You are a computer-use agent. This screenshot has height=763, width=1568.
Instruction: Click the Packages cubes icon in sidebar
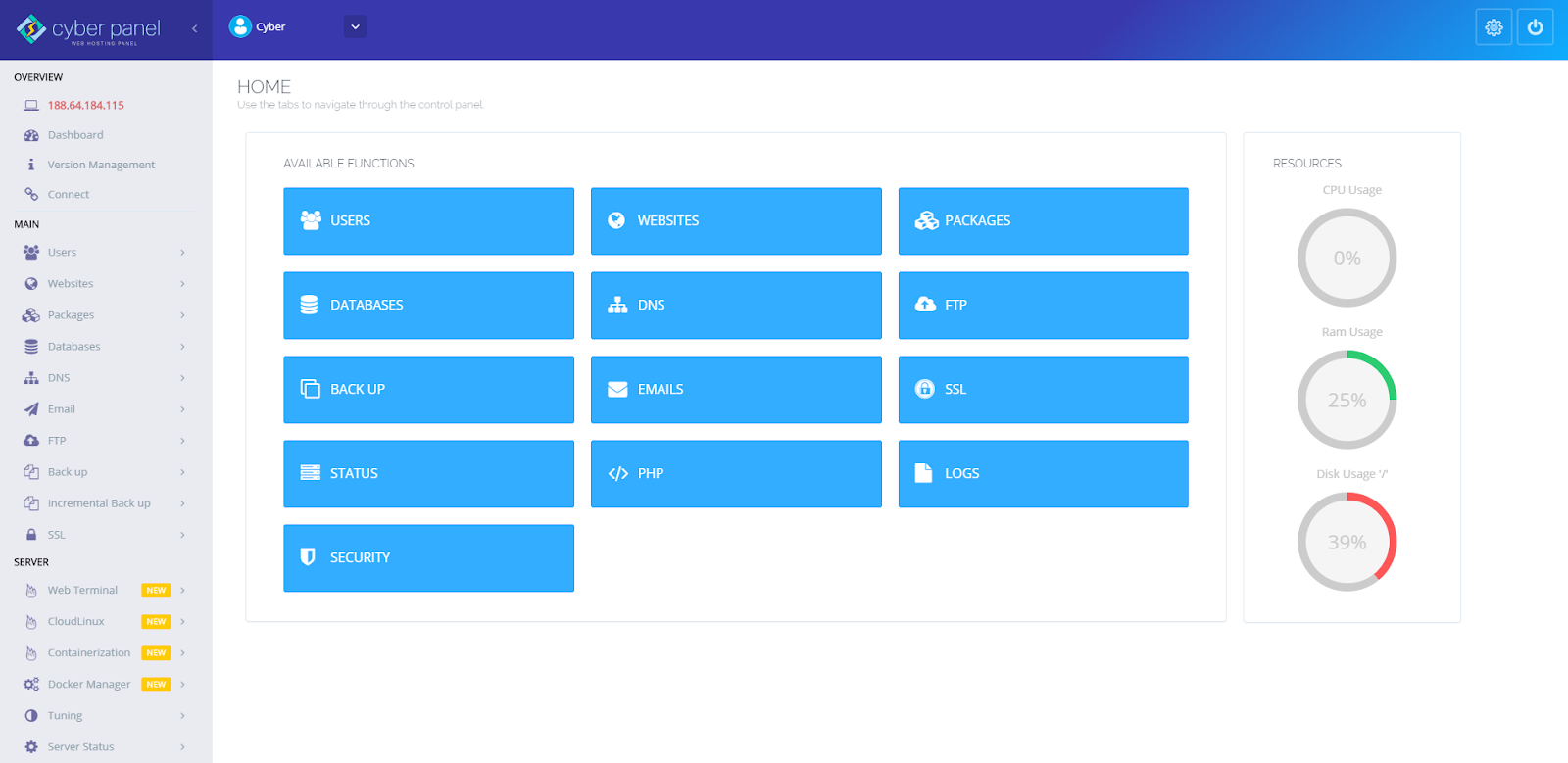31,315
